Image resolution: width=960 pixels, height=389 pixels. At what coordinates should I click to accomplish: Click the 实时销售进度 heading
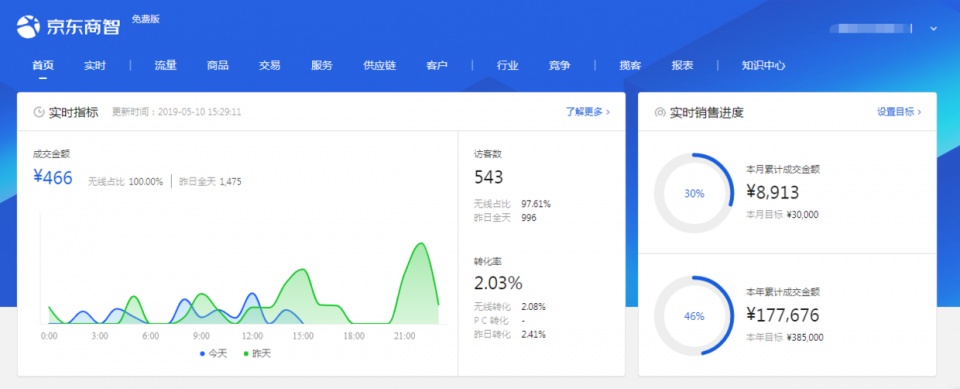(707, 113)
